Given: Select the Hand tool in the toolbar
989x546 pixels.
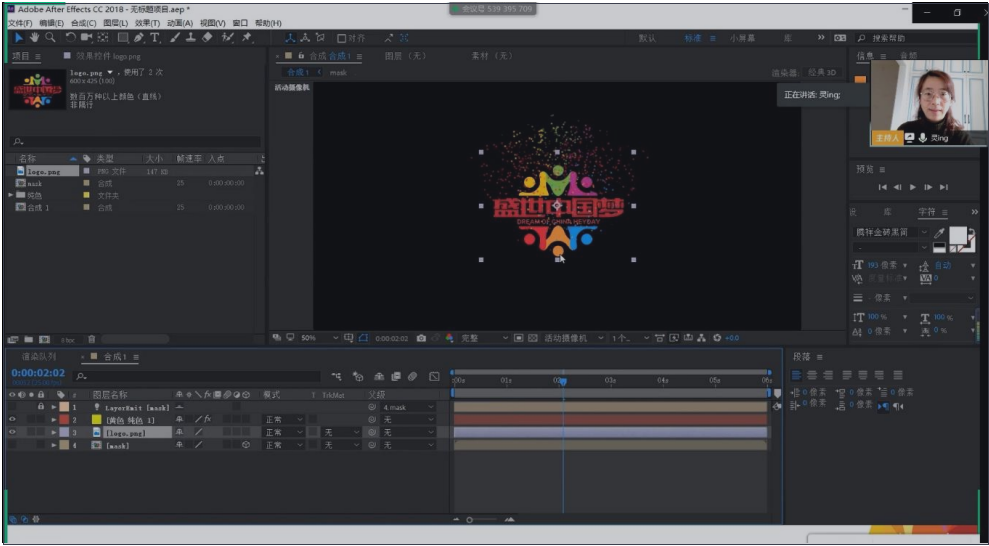Looking at the screenshot, I should coord(34,38).
